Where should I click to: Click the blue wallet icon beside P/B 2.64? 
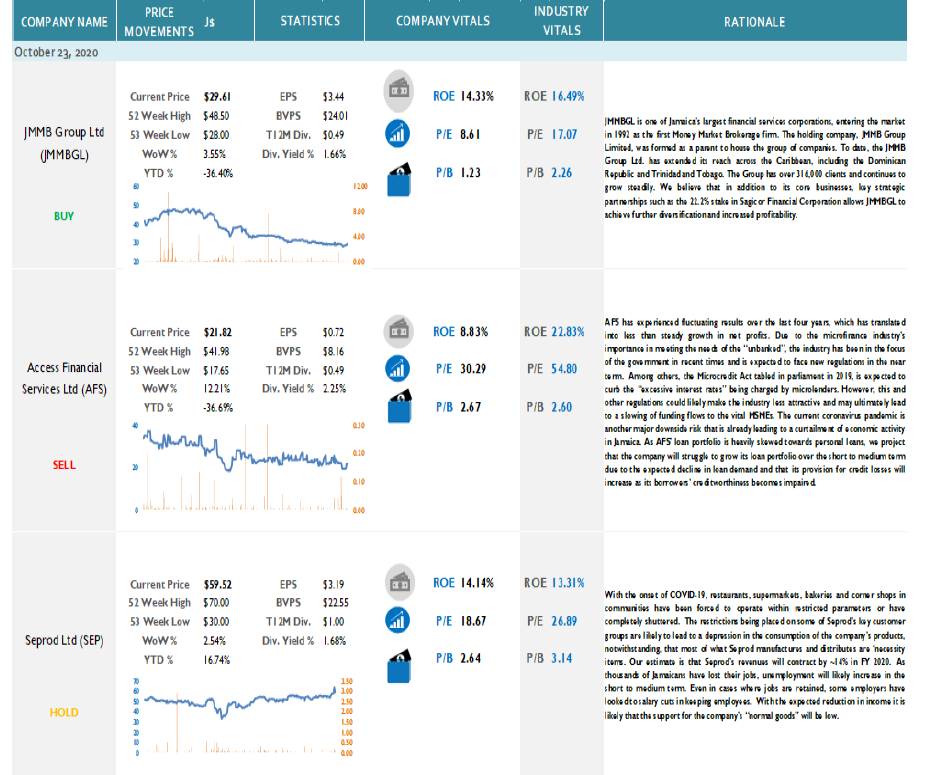click(399, 666)
